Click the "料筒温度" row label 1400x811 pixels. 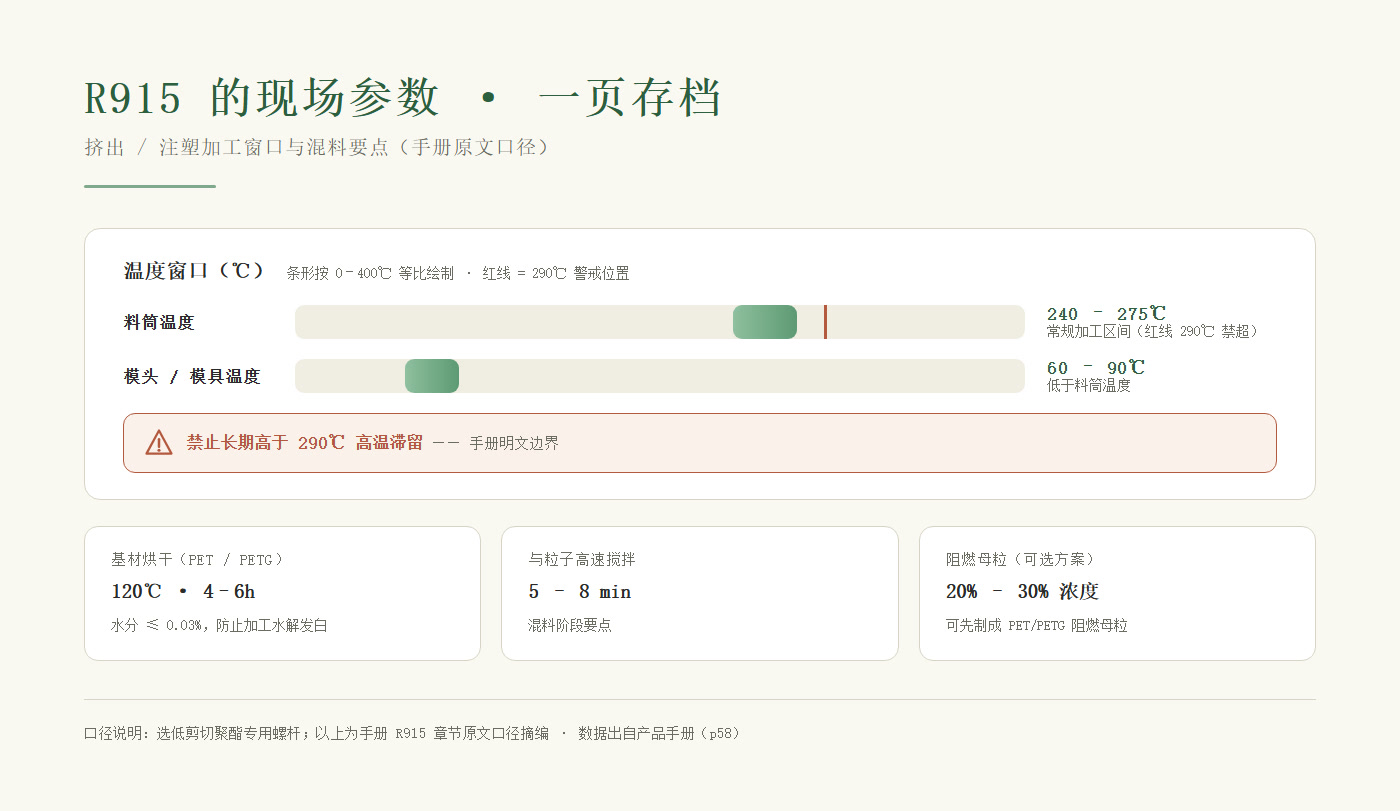coord(159,322)
